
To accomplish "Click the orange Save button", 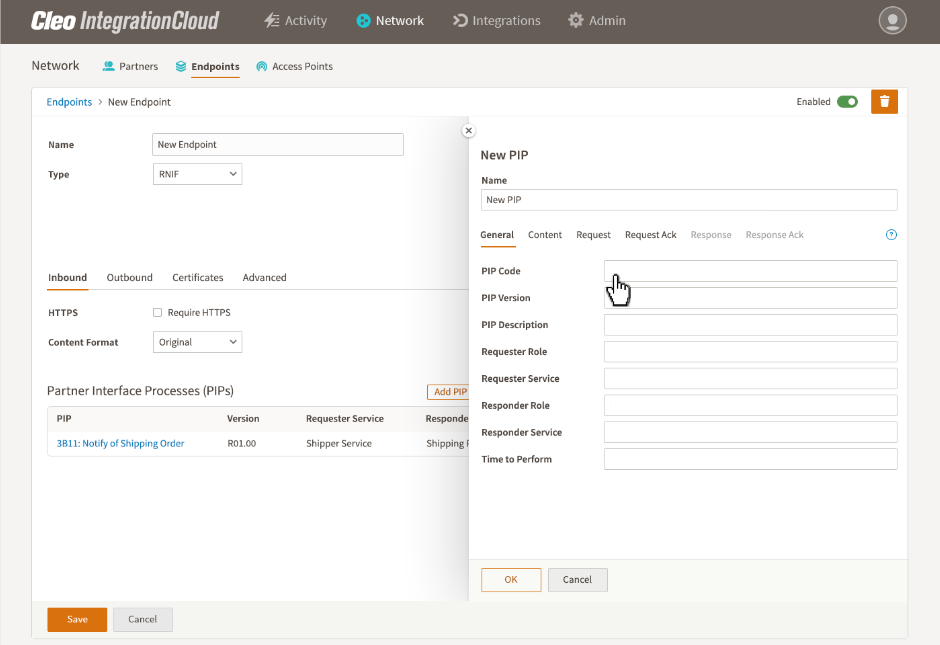I will pyautogui.click(x=77, y=619).
